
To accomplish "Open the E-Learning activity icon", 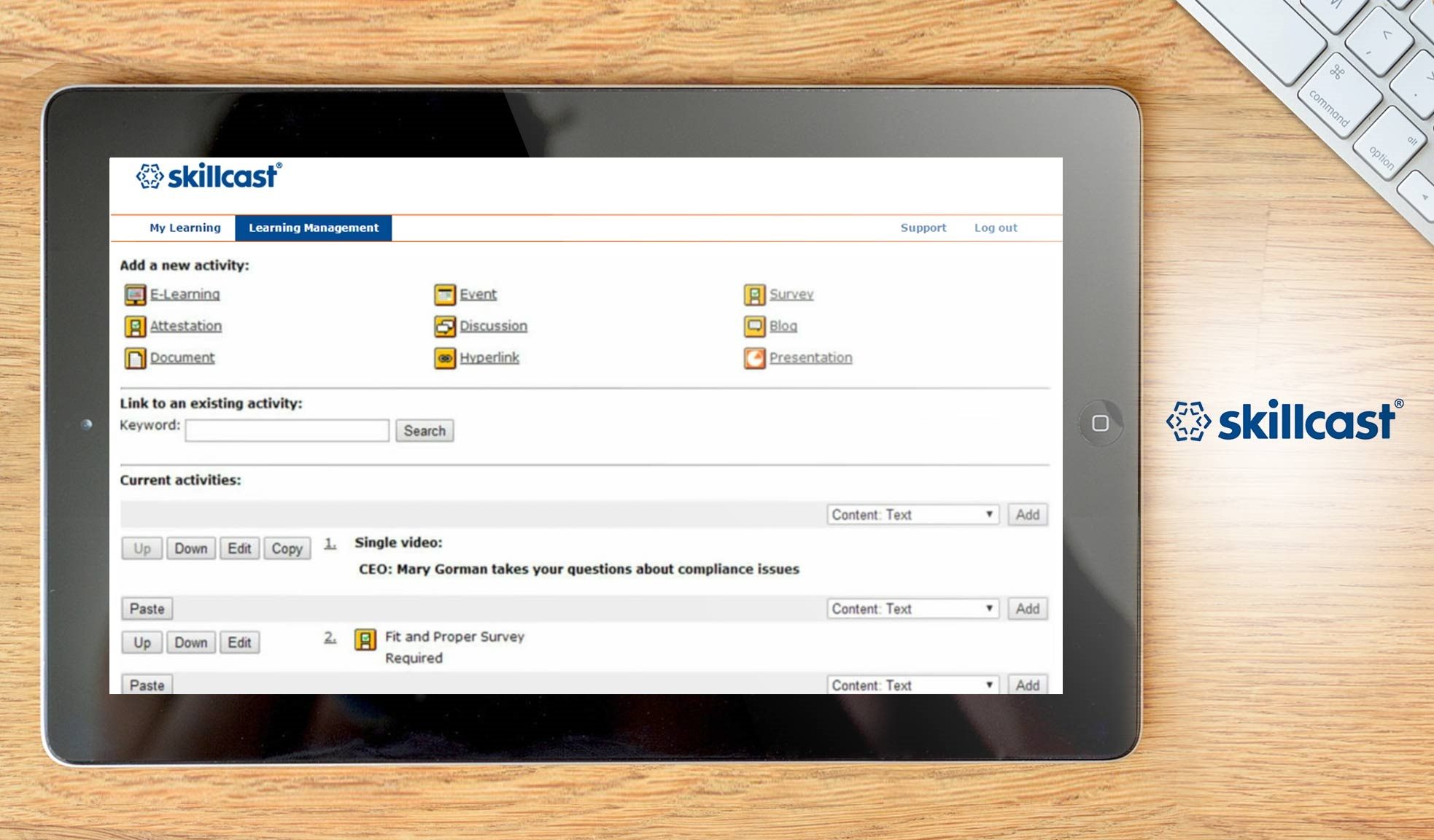I will pos(138,293).
